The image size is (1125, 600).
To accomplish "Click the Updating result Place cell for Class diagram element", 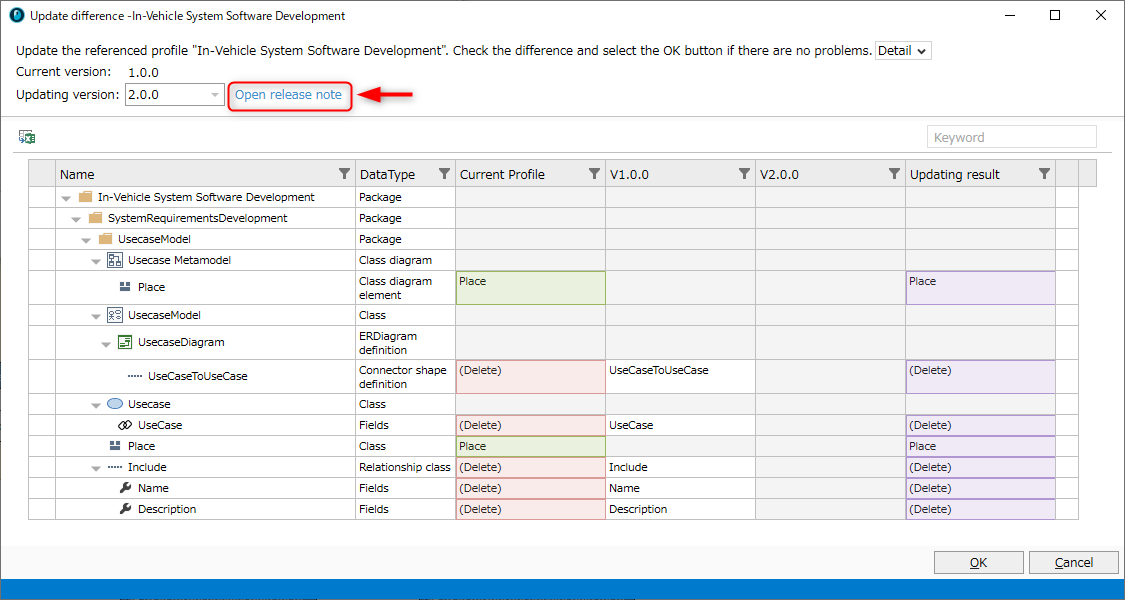I will pyautogui.click(x=980, y=288).
